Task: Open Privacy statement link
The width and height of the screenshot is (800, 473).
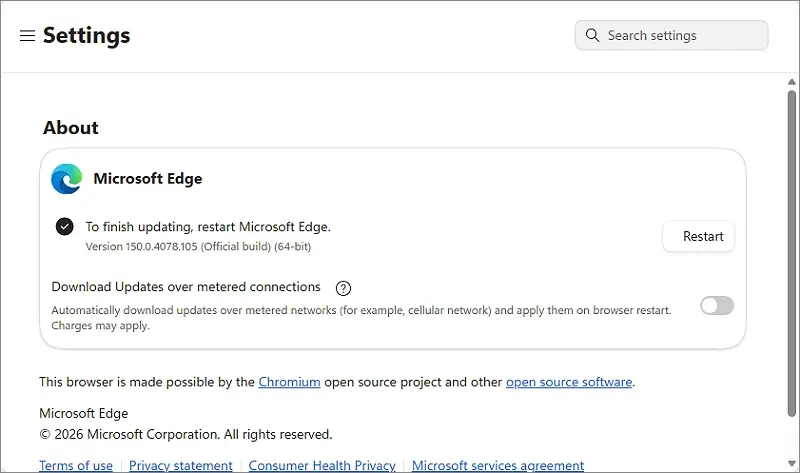Action: tap(181, 465)
